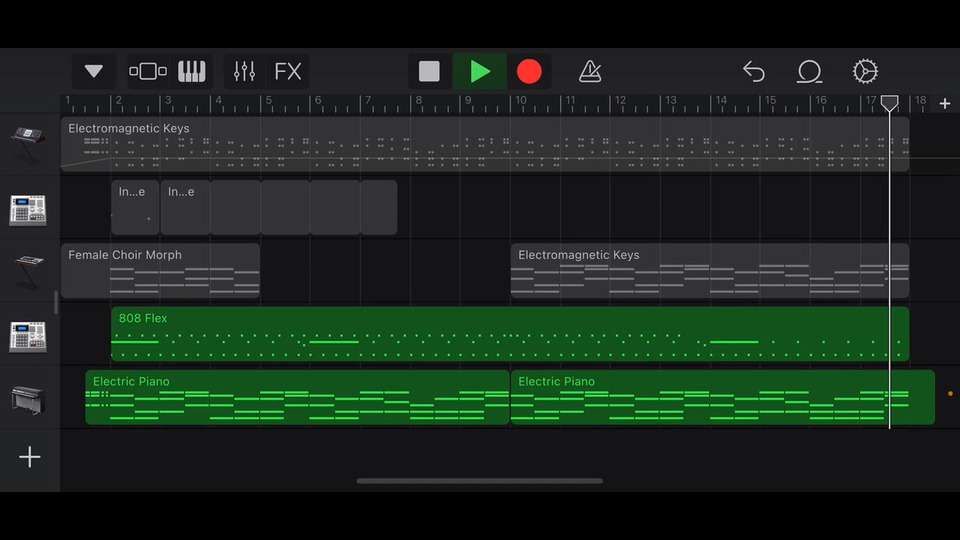Click bar 1 on the ruler
The height and width of the screenshot is (540, 960).
tap(67, 100)
